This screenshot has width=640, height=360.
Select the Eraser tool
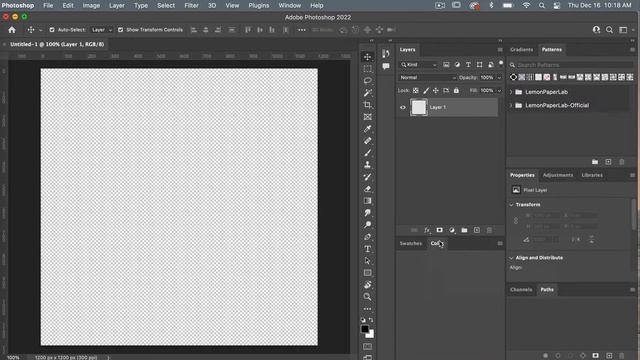point(367,189)
